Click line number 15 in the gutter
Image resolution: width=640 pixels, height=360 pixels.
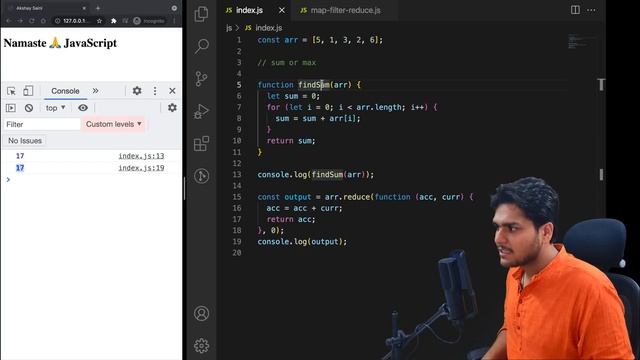(x=237, y=197)
